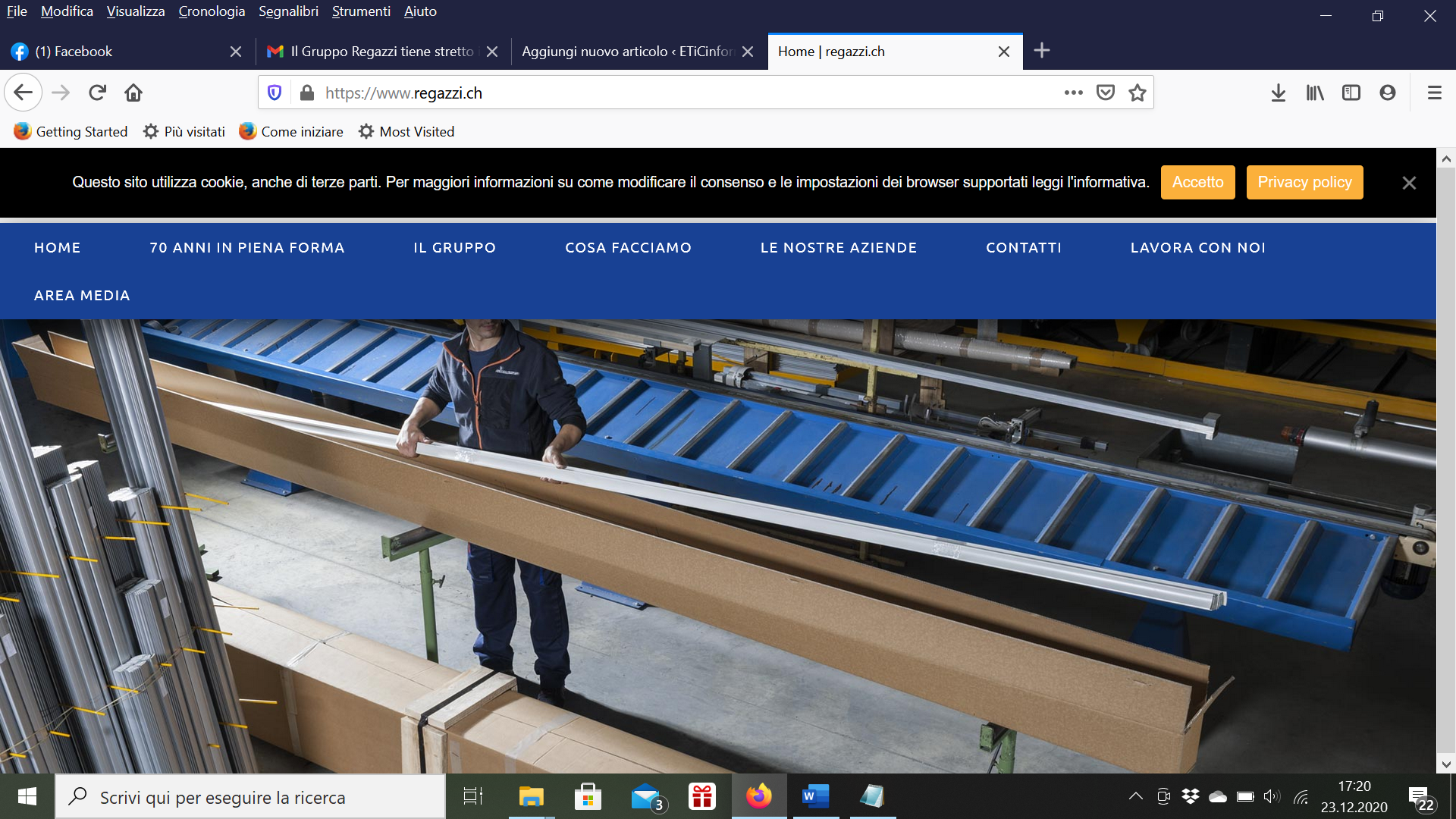Open the browser home page icon

[133, 93]
